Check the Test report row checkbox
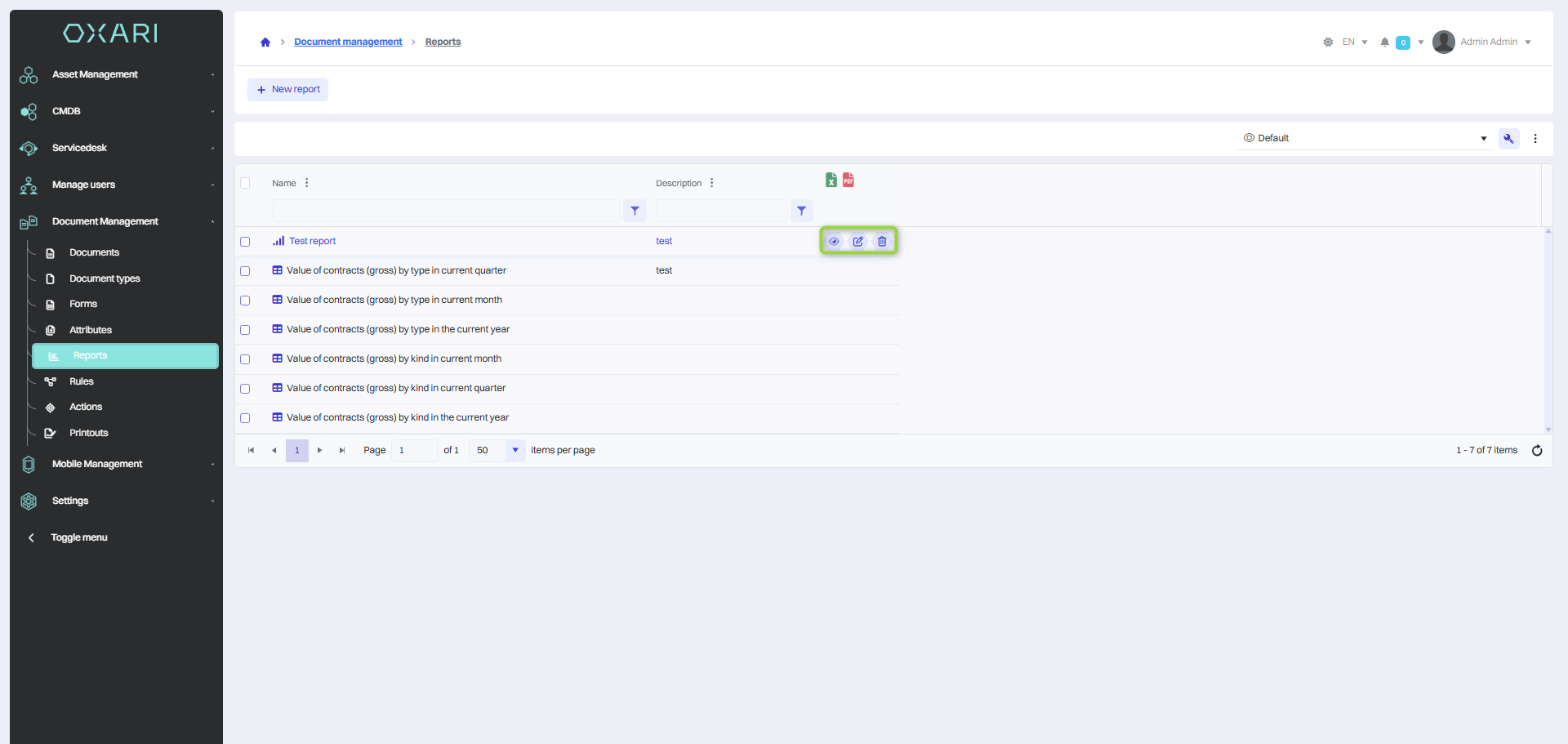This screenshot has width=1568, height=744. pyautogui.click(x=245, y=242)
